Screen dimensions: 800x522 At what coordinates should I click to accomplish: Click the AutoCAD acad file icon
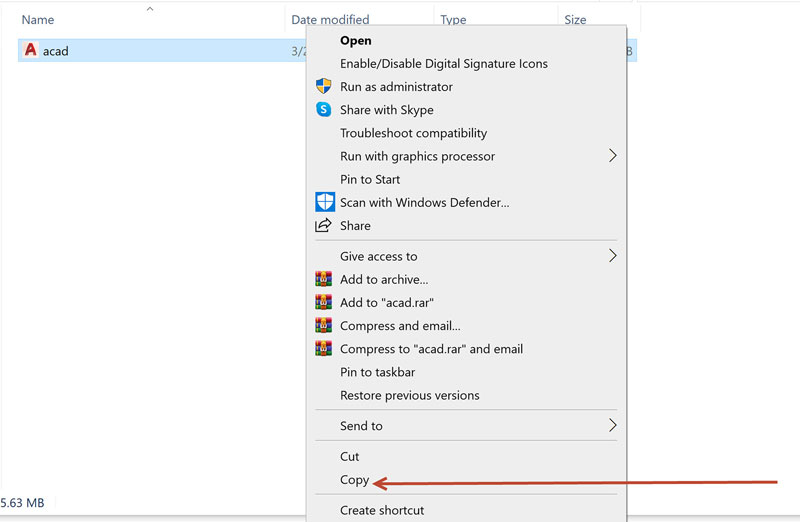[x=31, y=50]
